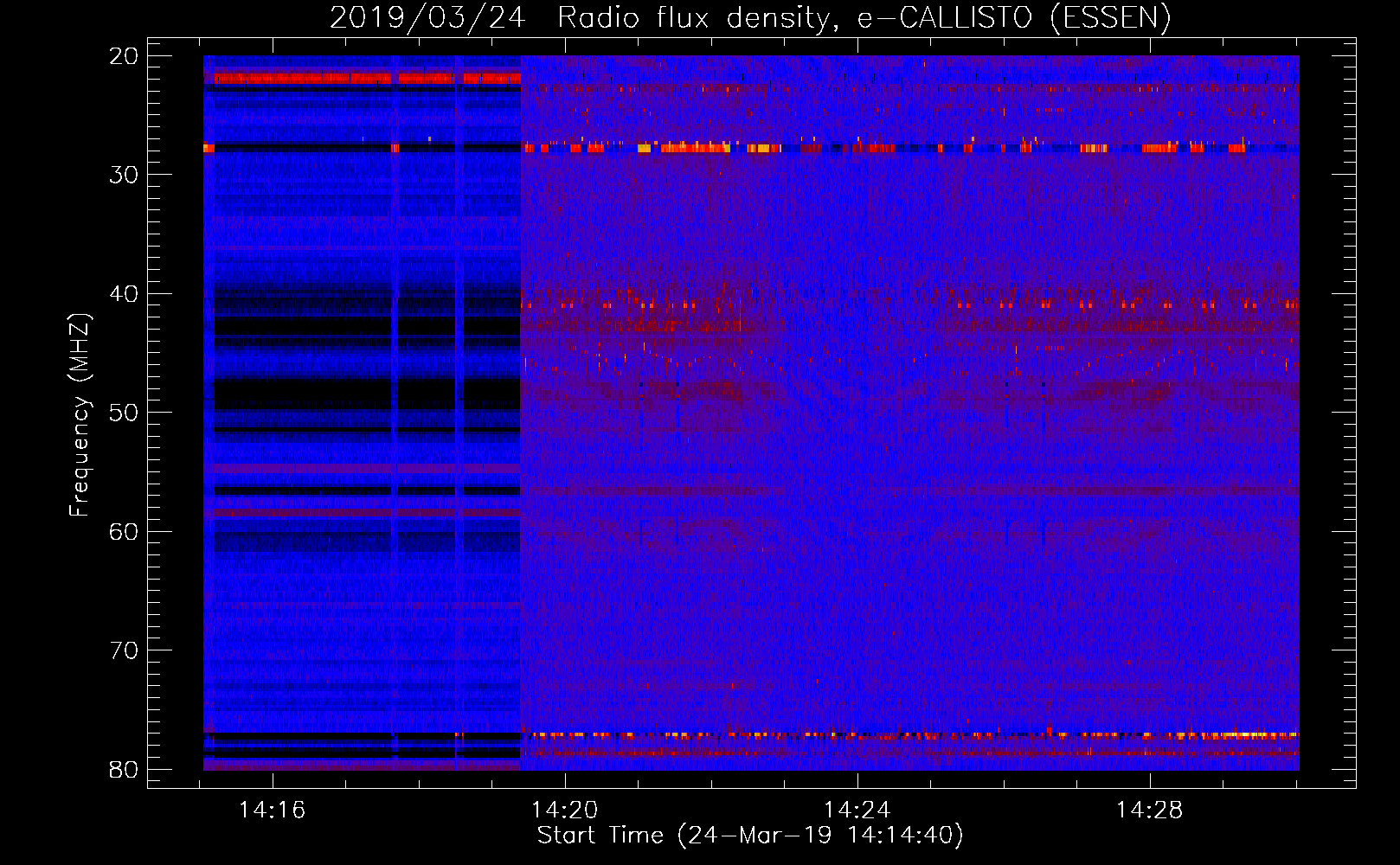Click the 'Frequency (MHZ)' axis label
The image size is (1400, 865).
pos(80,414)
